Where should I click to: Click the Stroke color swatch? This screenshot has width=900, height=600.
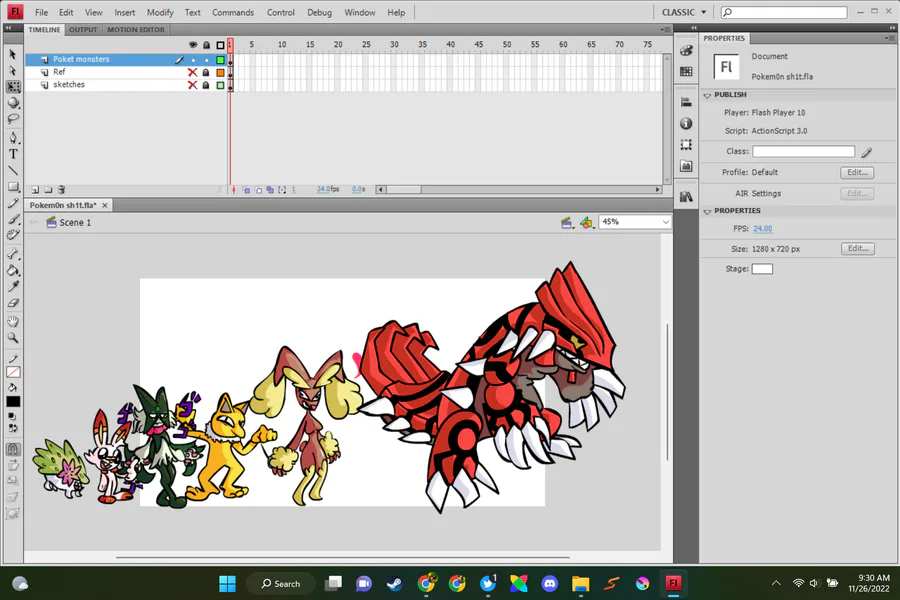(x=13, y=372)
